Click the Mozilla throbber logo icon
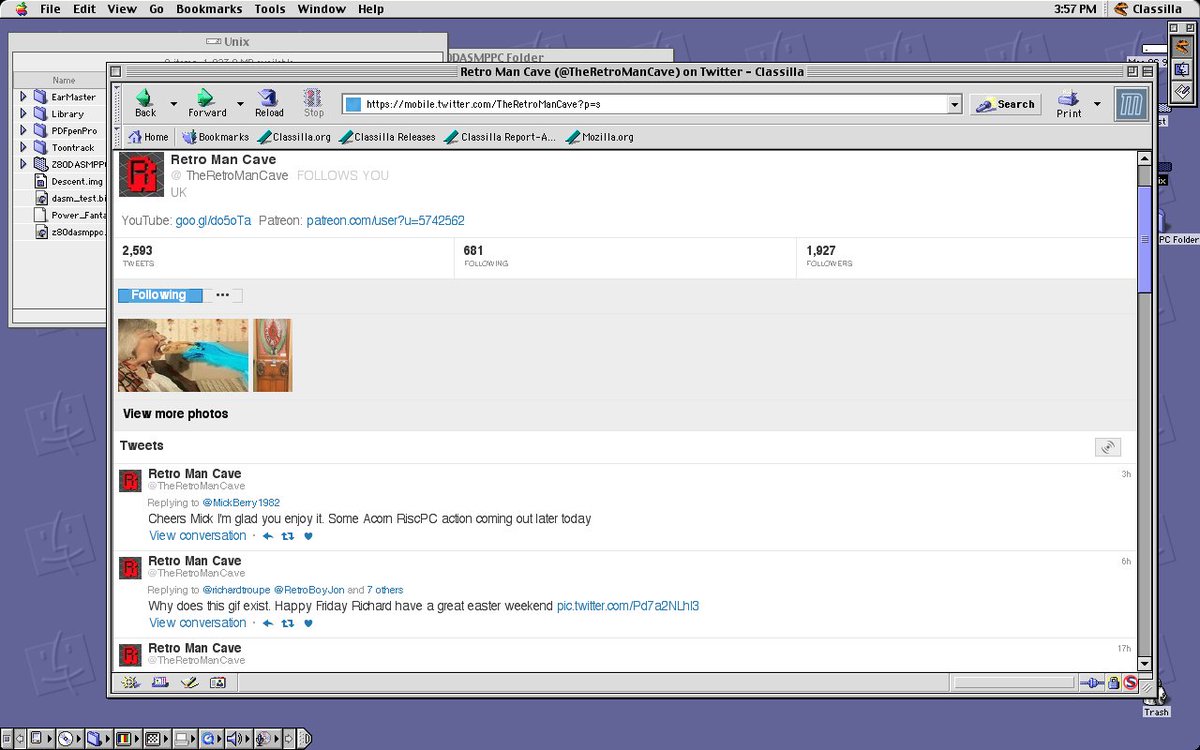 point(1131,102)
